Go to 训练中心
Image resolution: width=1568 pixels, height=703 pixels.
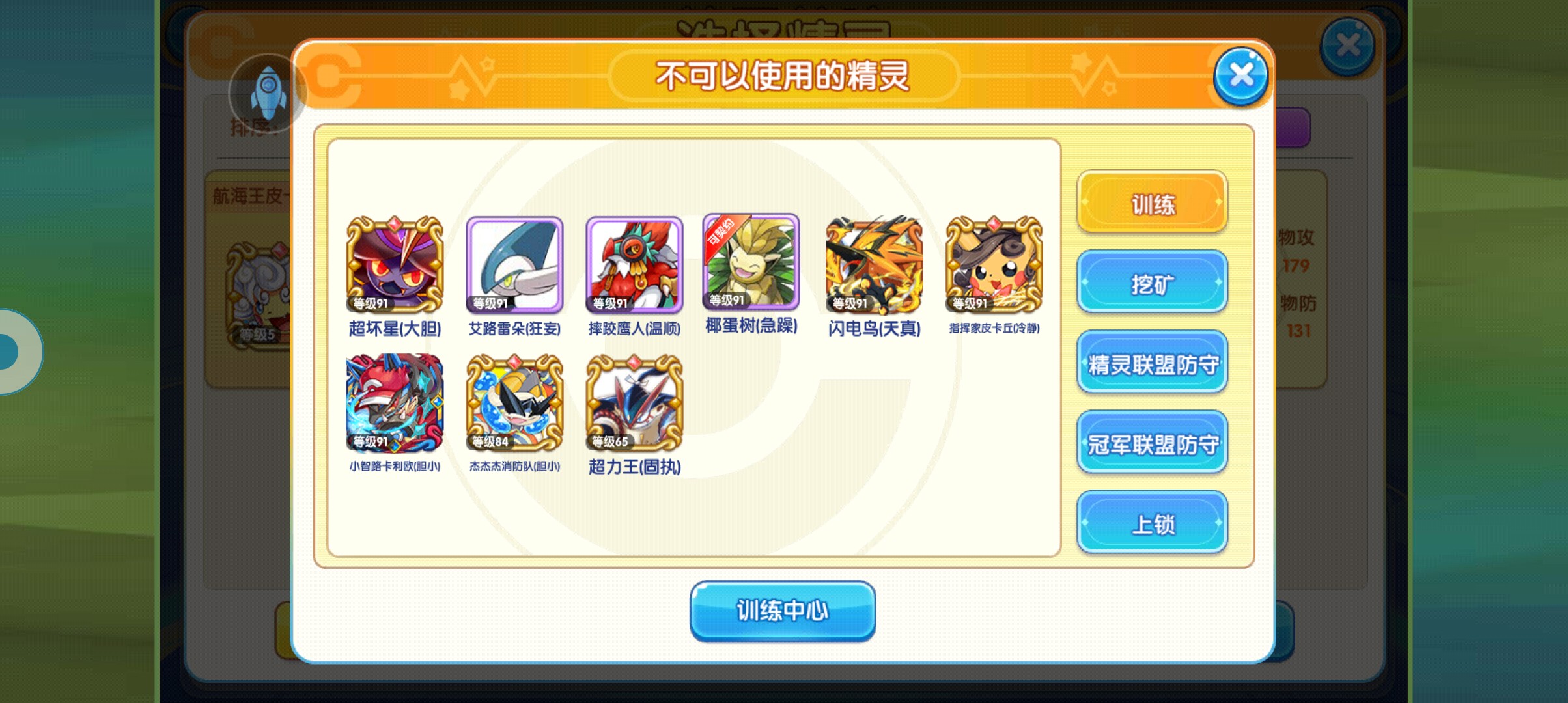[783, 611]
